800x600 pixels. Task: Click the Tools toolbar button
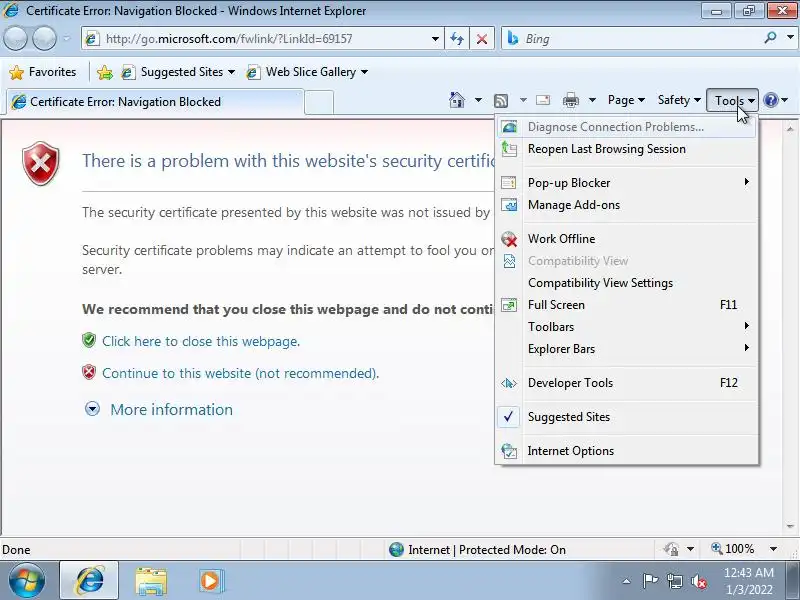(732, 100)
